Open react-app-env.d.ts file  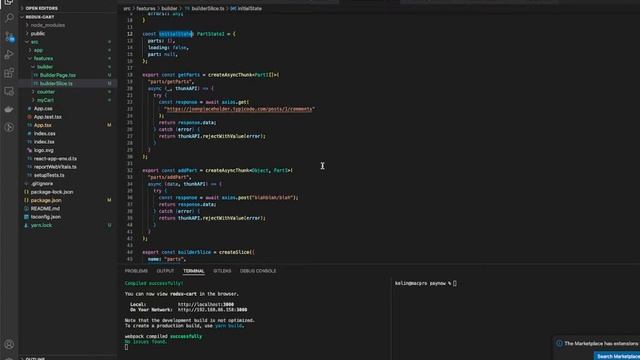coord(55,158)
